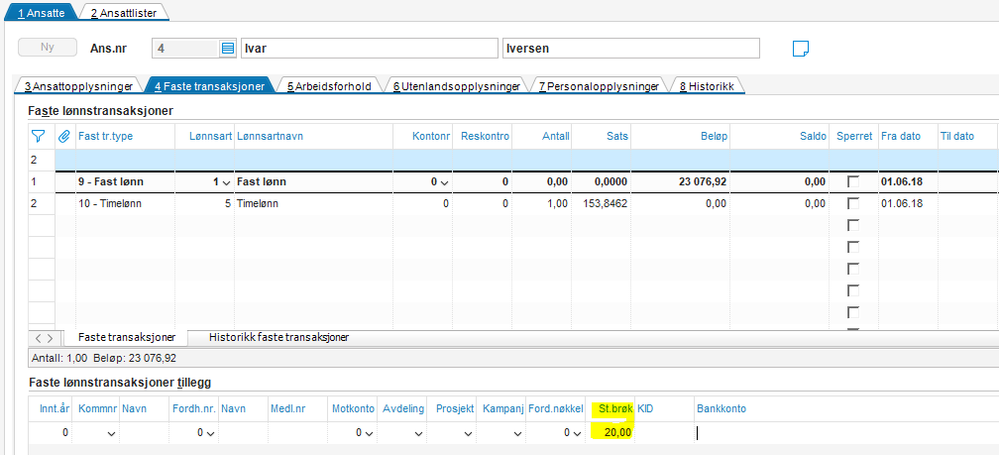Click the paperclip attachment column icon
The height and width of the screenshot is (455, 999).
coord(64,136)
